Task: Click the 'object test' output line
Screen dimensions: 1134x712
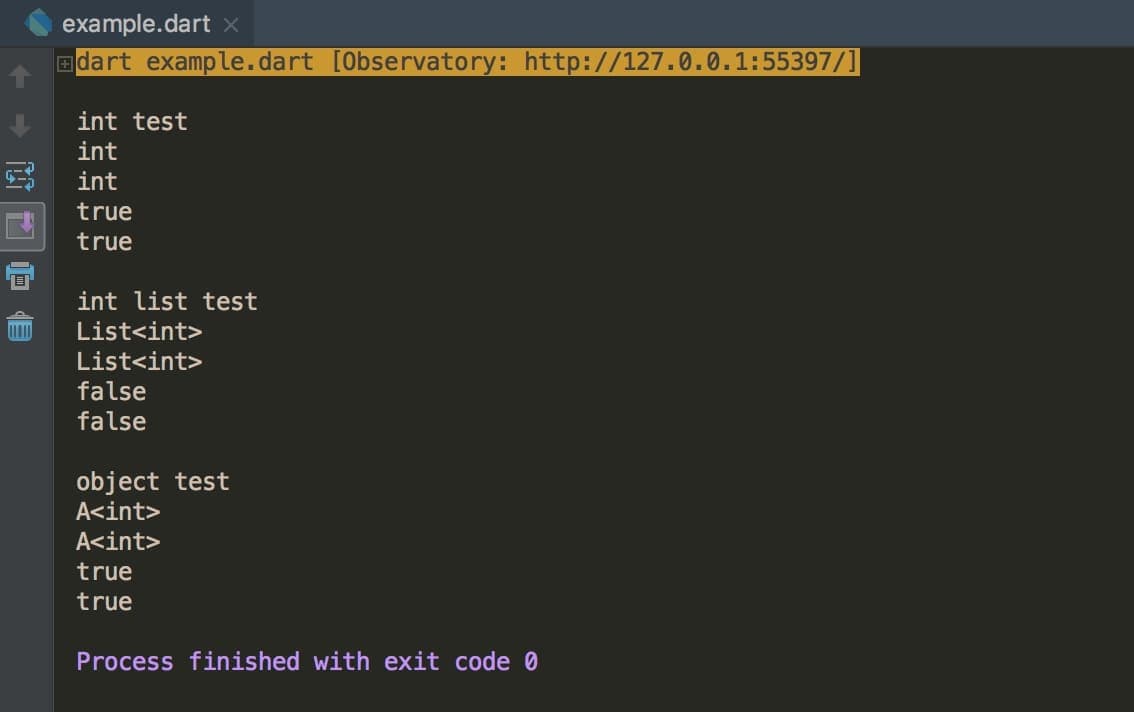Action: pos(153,482)
